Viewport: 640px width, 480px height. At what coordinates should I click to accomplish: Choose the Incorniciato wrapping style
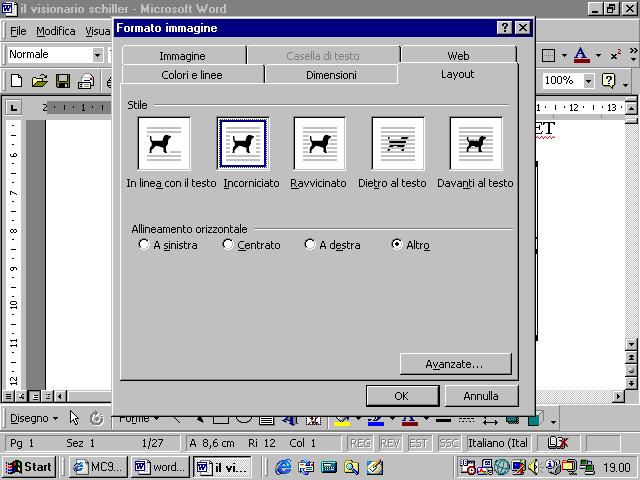coord(243,143)
